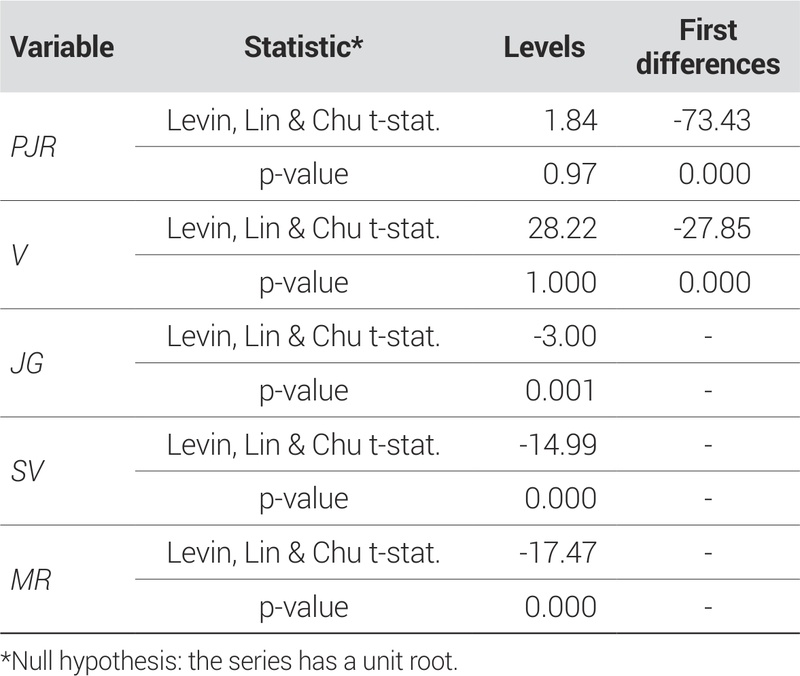Click the 0.001 p-value cell

tap(560, 390)
